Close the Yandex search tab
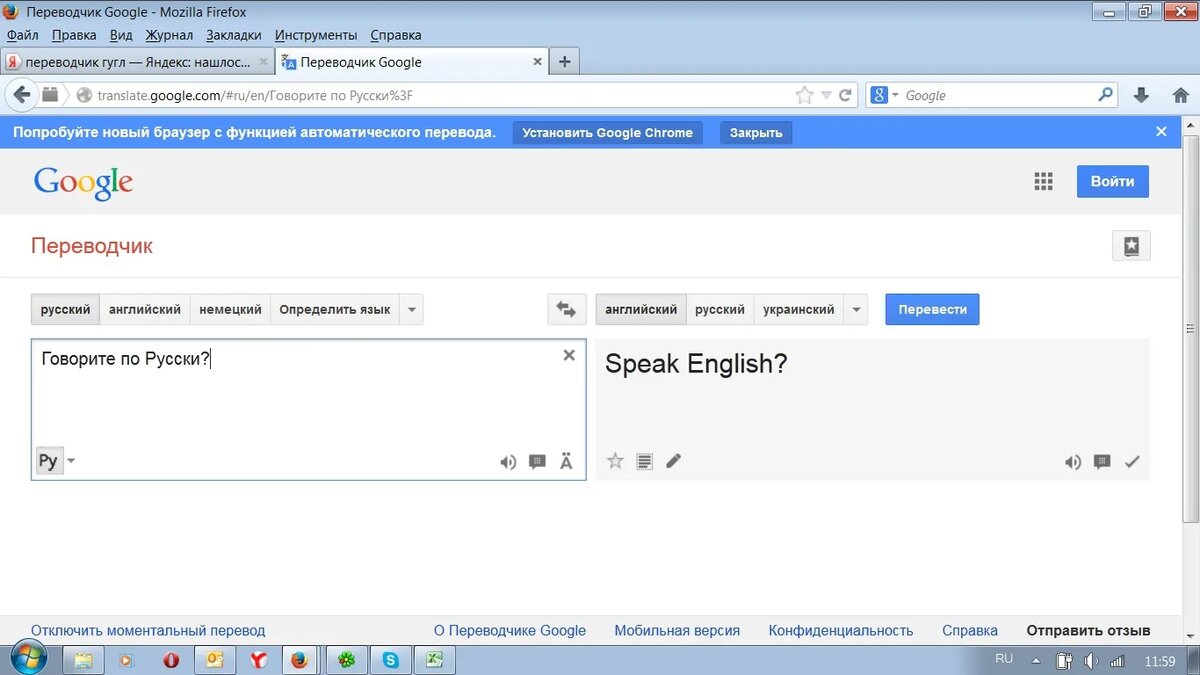 (x=264, y=61)
